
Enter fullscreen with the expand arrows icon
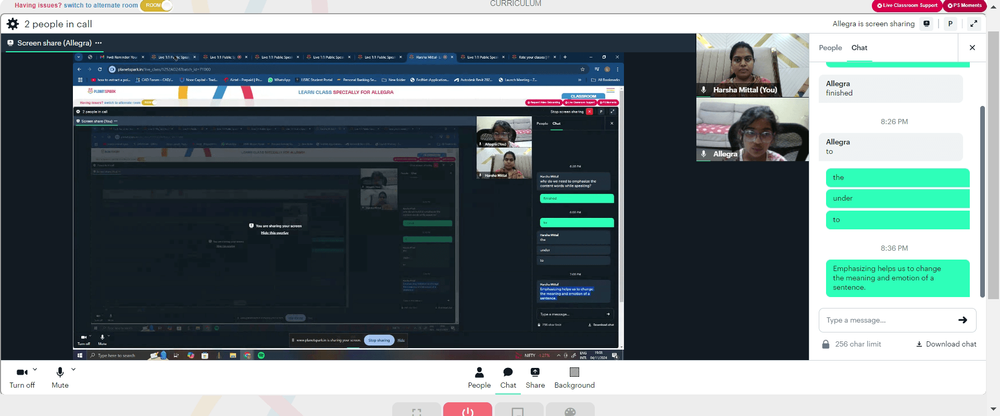coord(974,24)
